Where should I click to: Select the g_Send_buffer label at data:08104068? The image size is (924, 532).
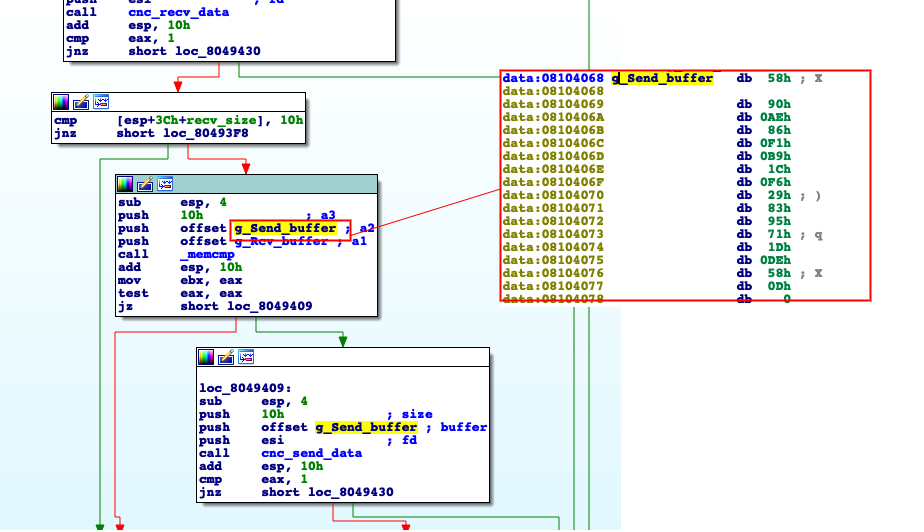tap(662, 78)
